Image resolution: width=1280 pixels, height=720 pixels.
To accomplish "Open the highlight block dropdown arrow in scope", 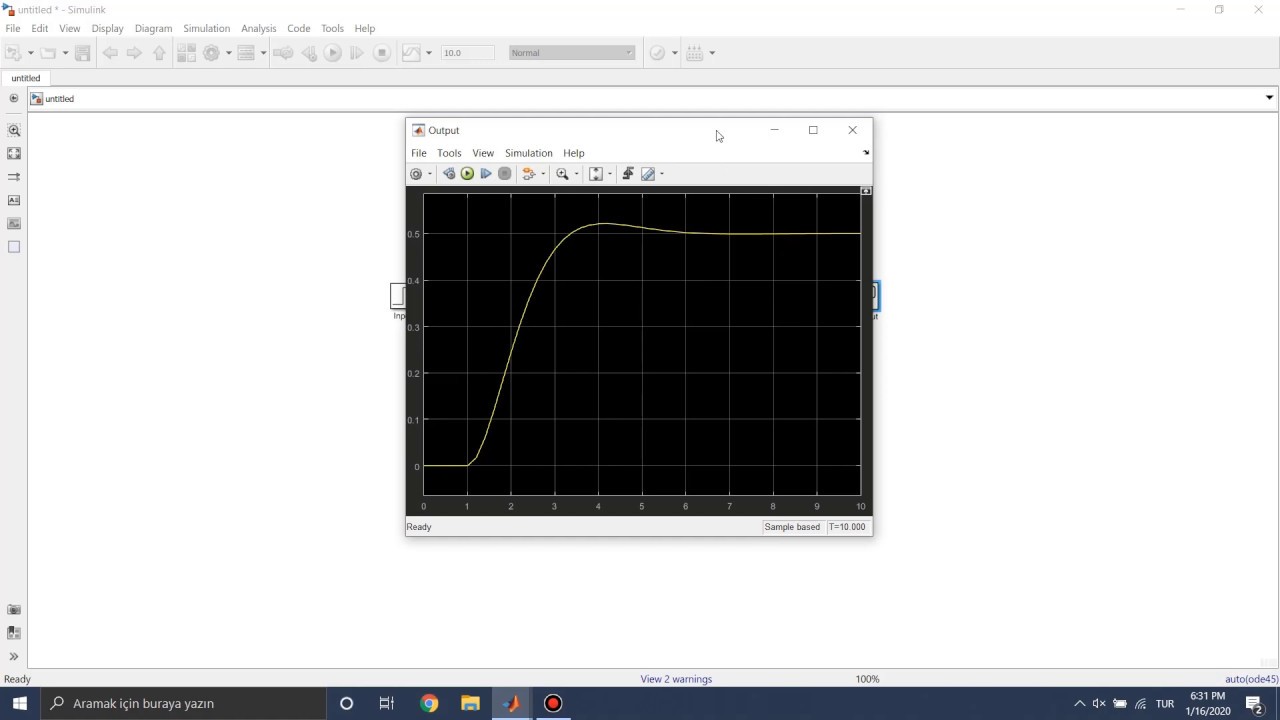I will [543, 174].
